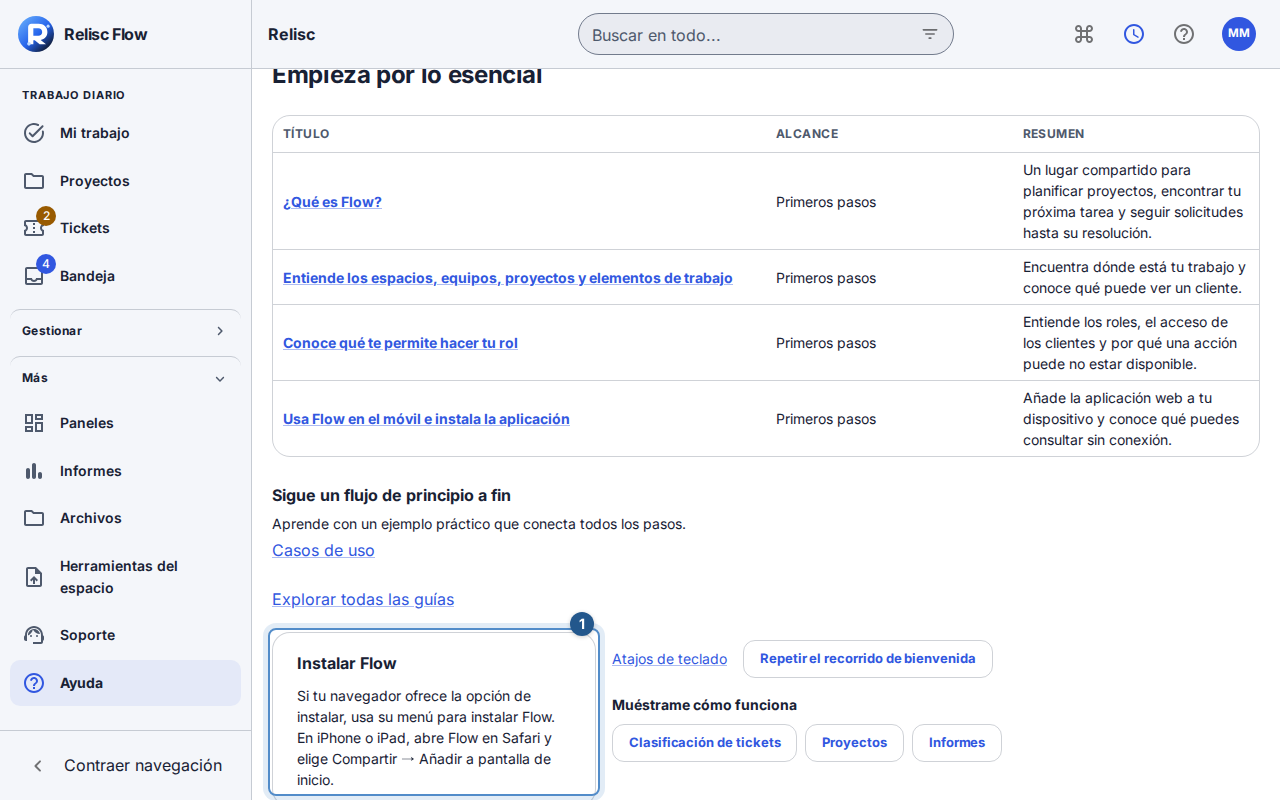Open Tickets from the sidebar
The width and height of the screenshot is (1280, 800).
125,228
